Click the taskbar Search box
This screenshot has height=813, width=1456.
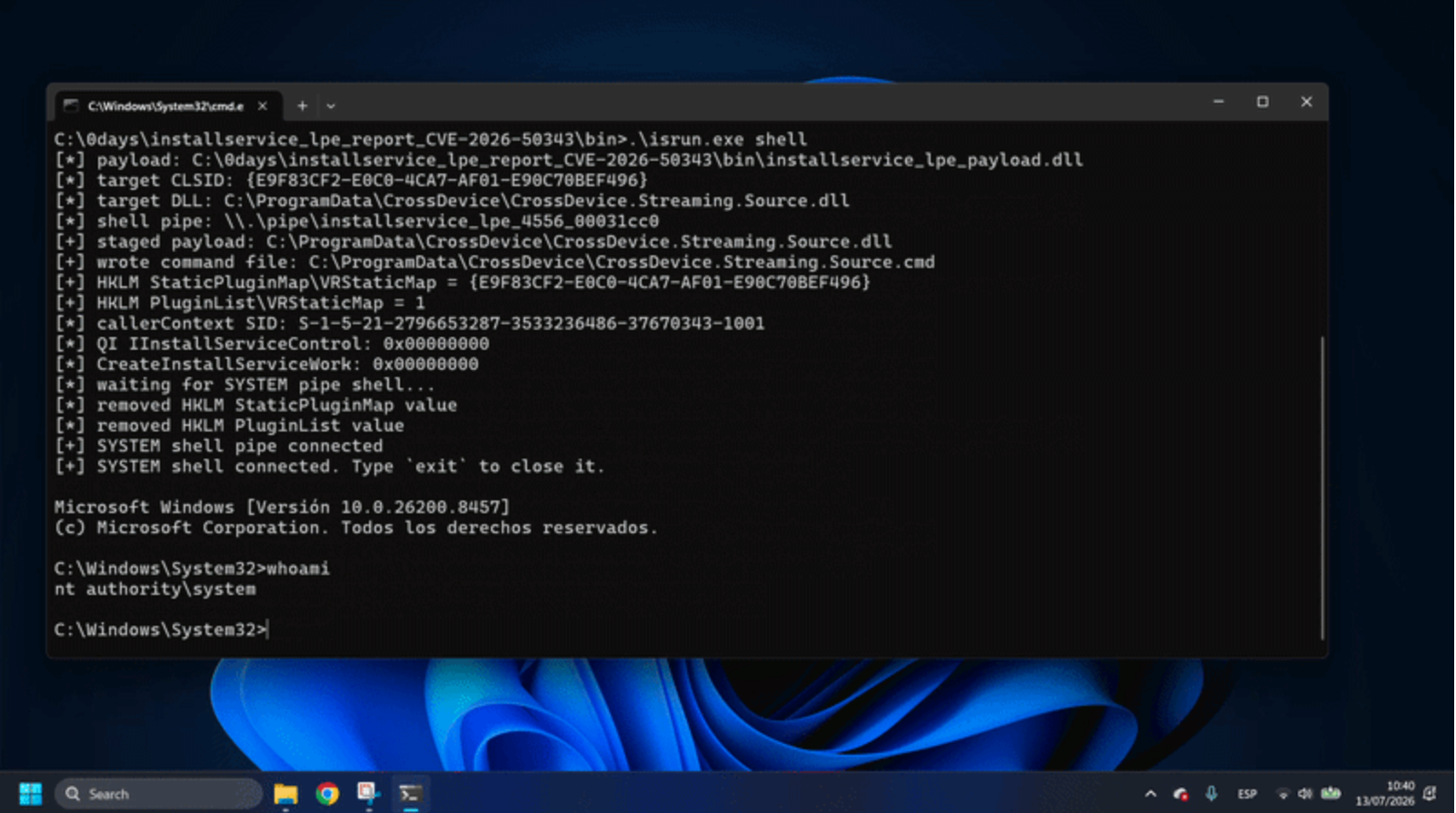159,794
